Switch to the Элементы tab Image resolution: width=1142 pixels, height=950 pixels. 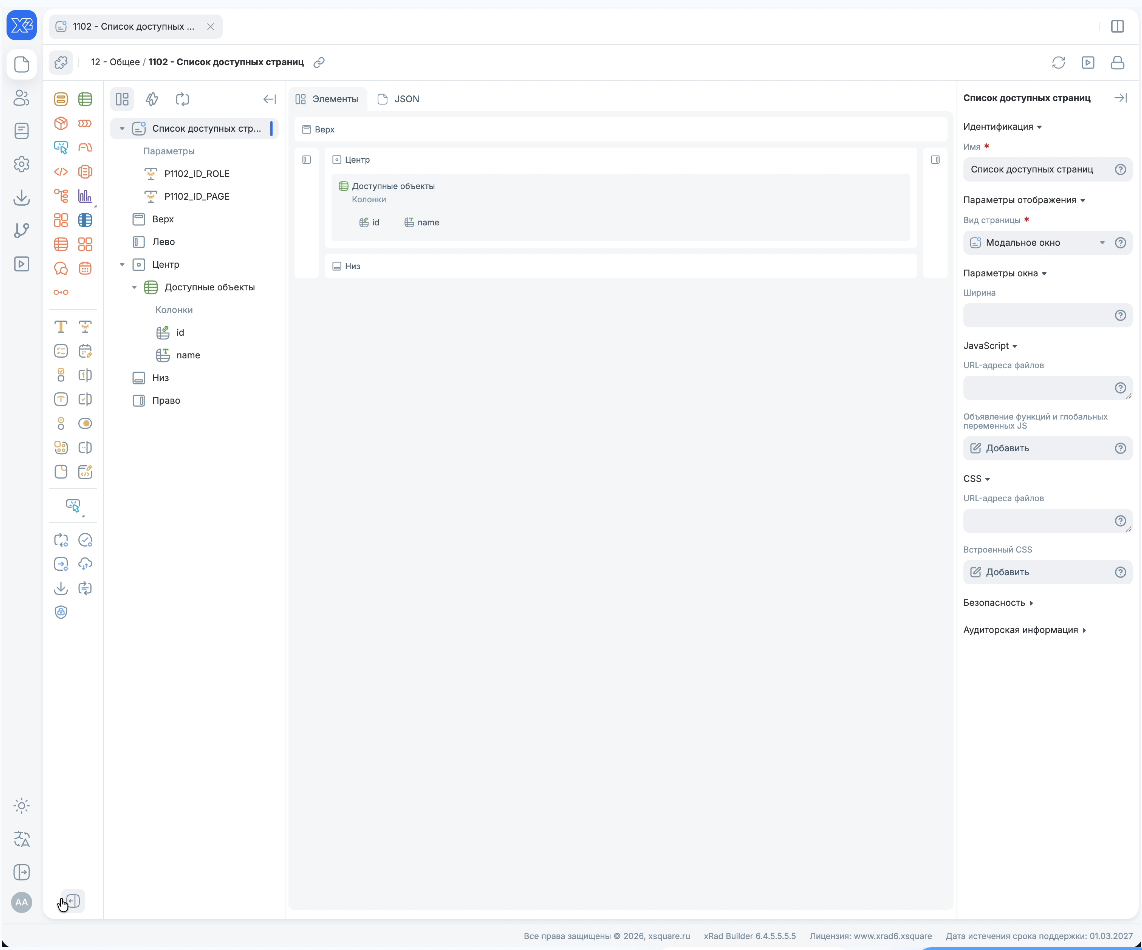327,99
